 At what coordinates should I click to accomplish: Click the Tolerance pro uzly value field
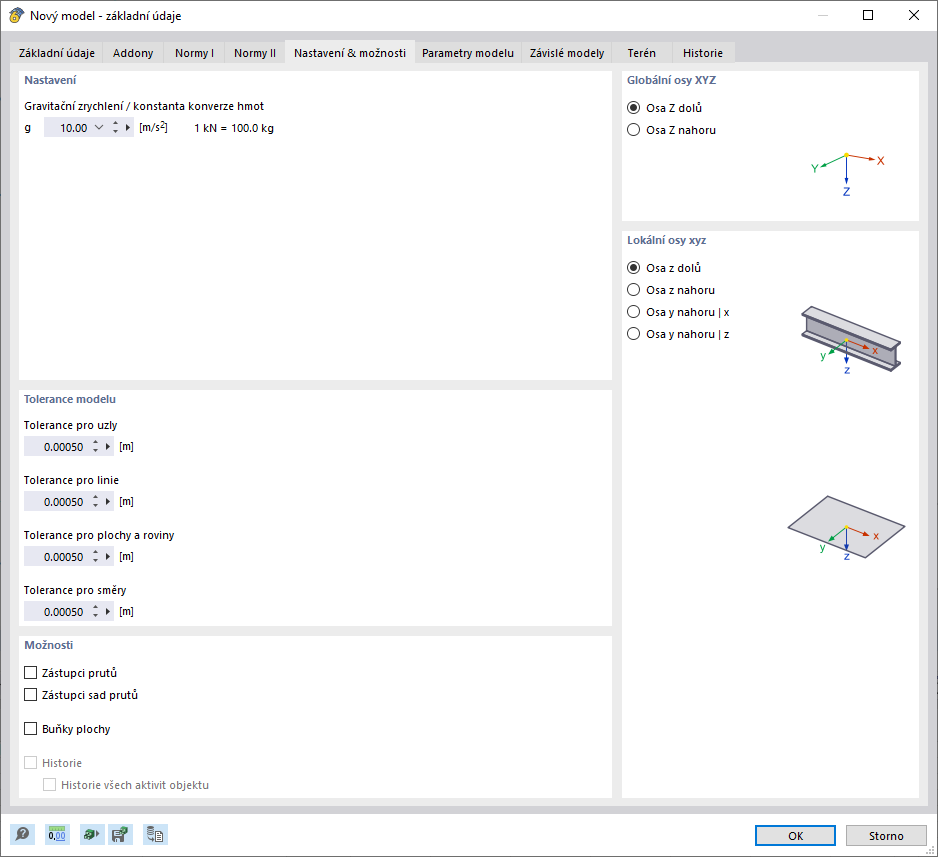point(57,447)
